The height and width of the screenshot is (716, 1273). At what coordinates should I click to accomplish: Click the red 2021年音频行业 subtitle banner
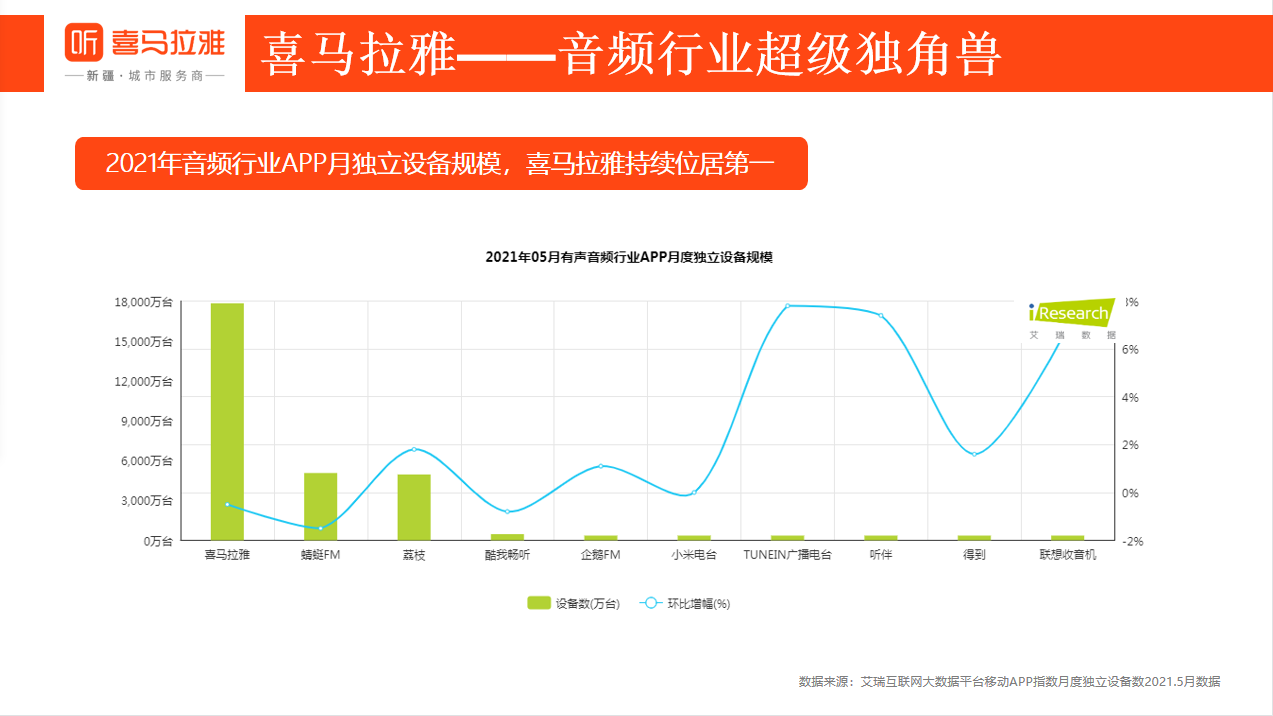440,163
